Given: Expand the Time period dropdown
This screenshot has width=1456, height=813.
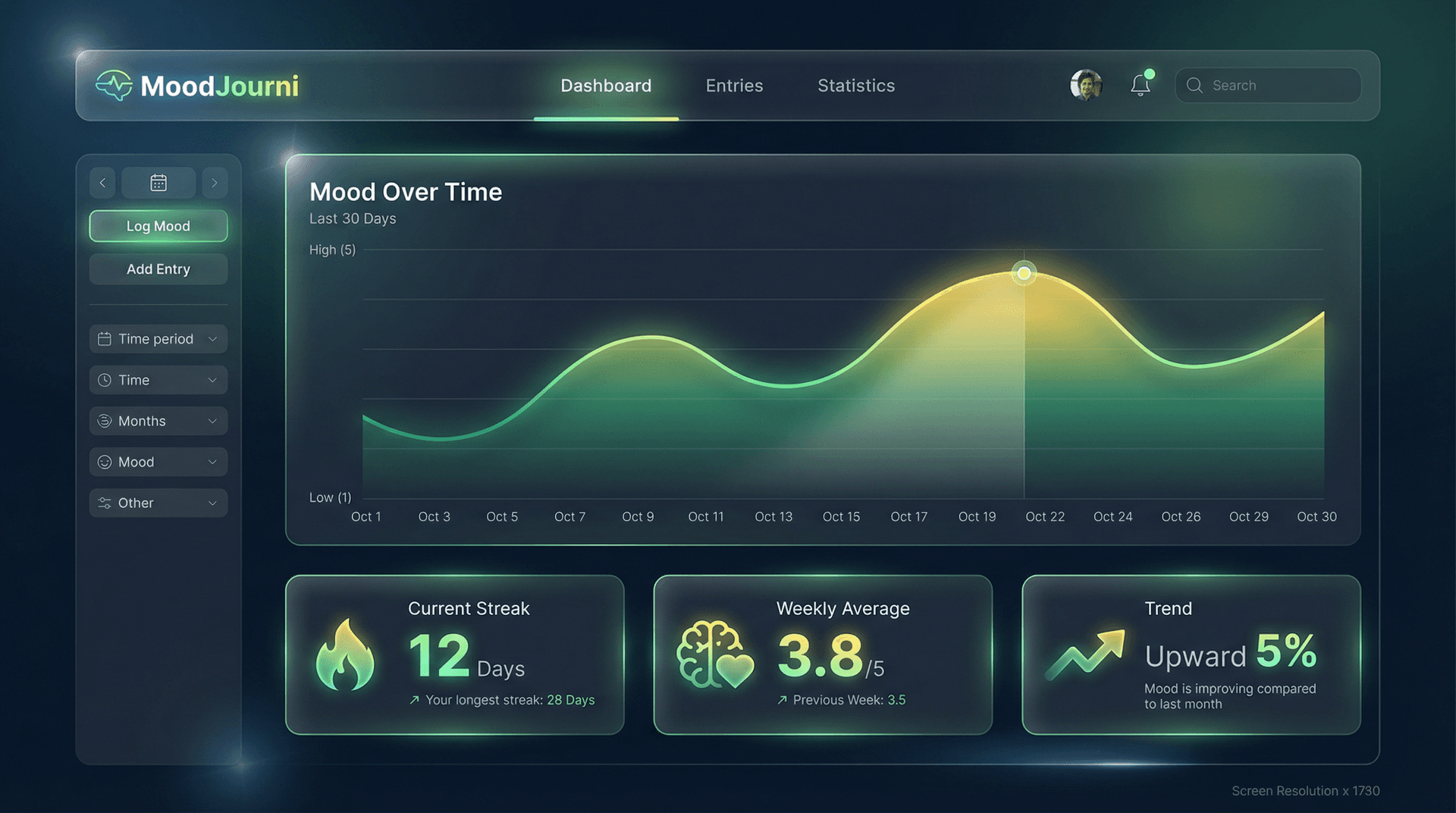Looking at the screenshot, I should click(158, 338).
